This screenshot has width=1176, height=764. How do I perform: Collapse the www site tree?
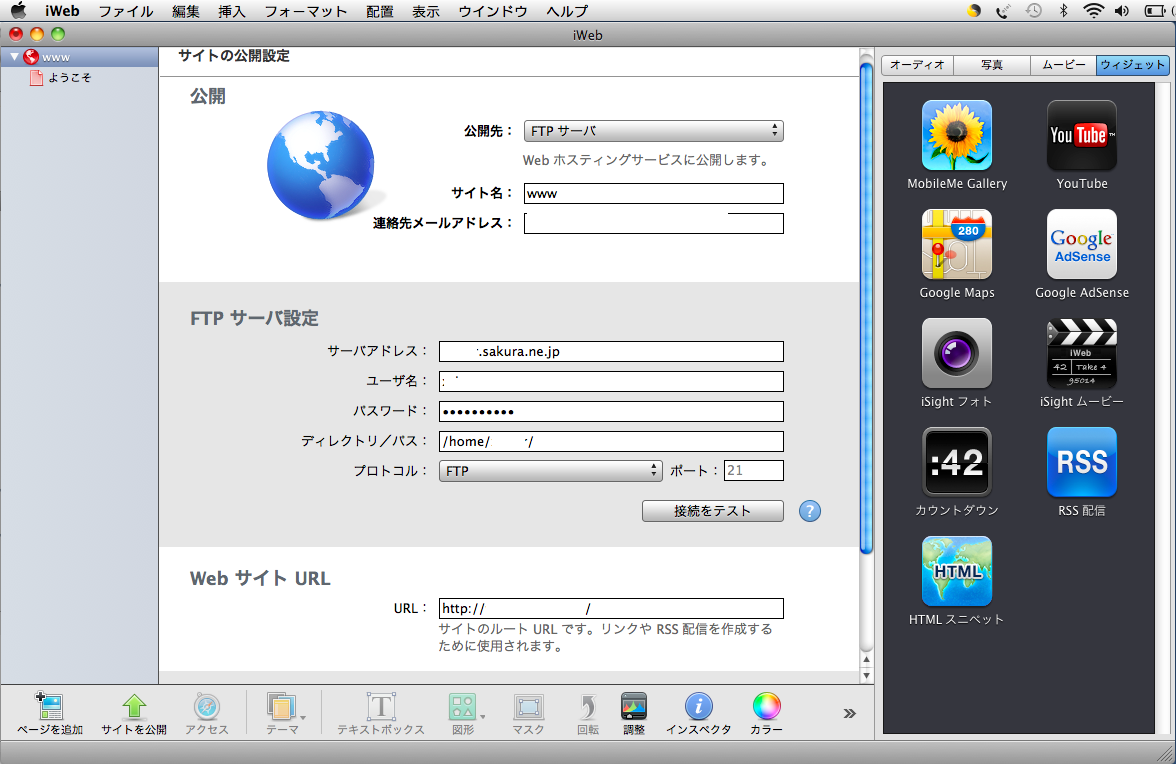coord(14,57)
